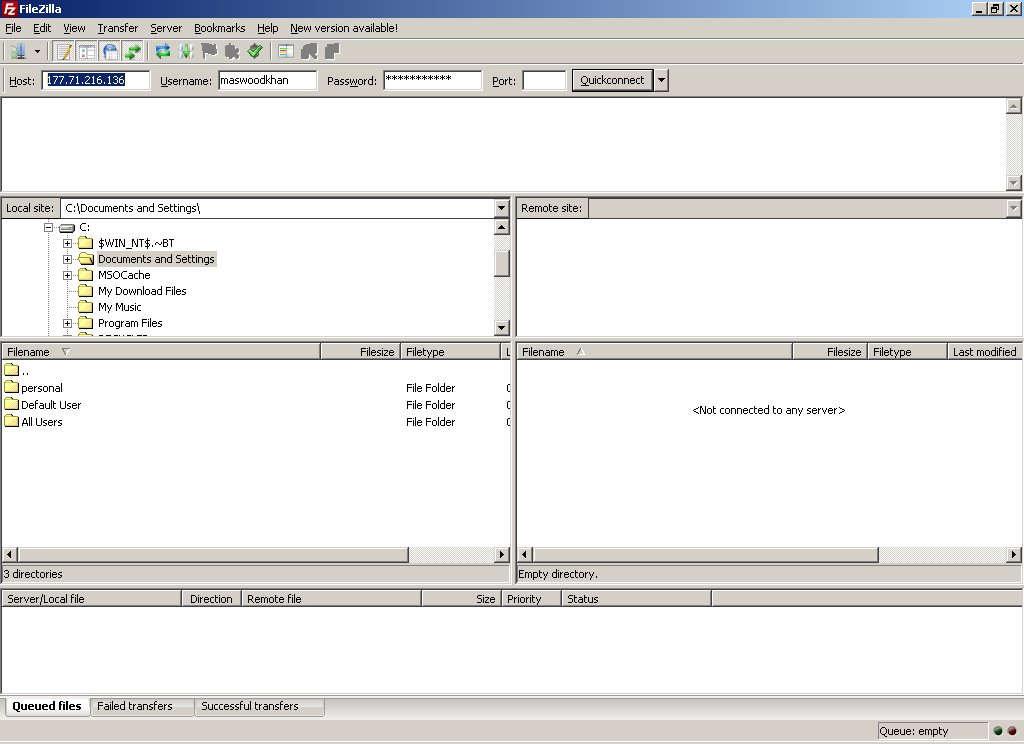The image size is (1024, 744).
Task: Click local file list horizontal scrollbar thumb
Action: [x=214, y=555]
